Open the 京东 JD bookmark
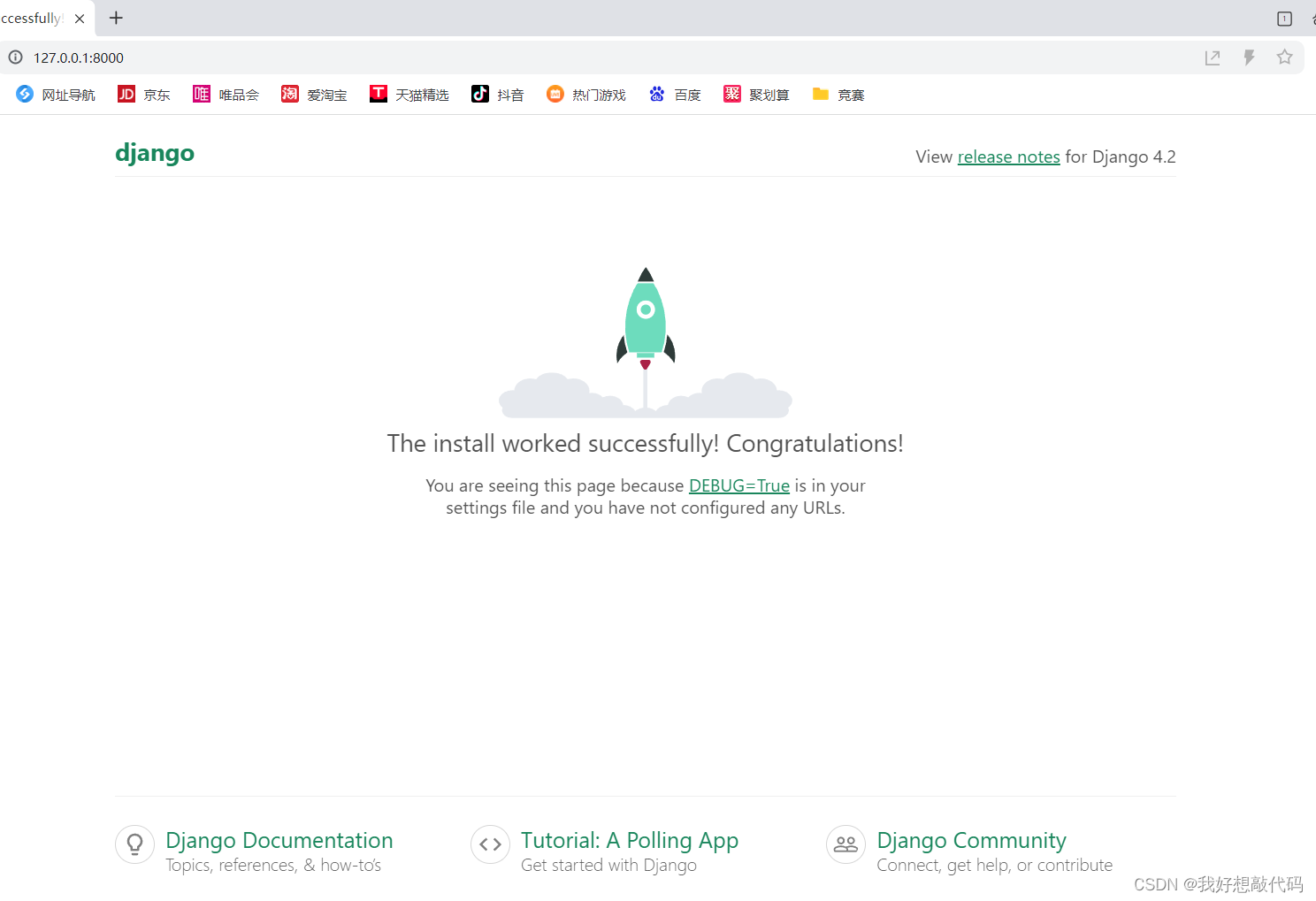The image size is (1316, 901). tap(144, 95)
